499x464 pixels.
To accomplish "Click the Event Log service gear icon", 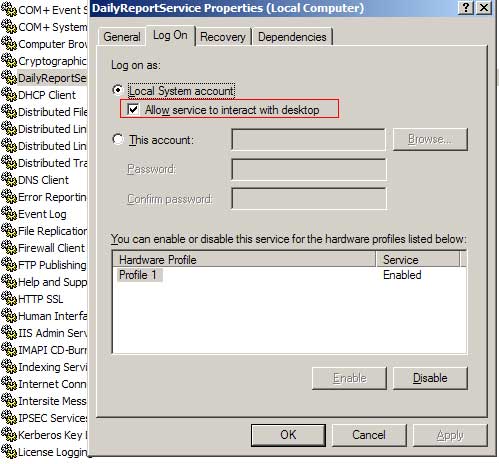I will click(9, 214).
